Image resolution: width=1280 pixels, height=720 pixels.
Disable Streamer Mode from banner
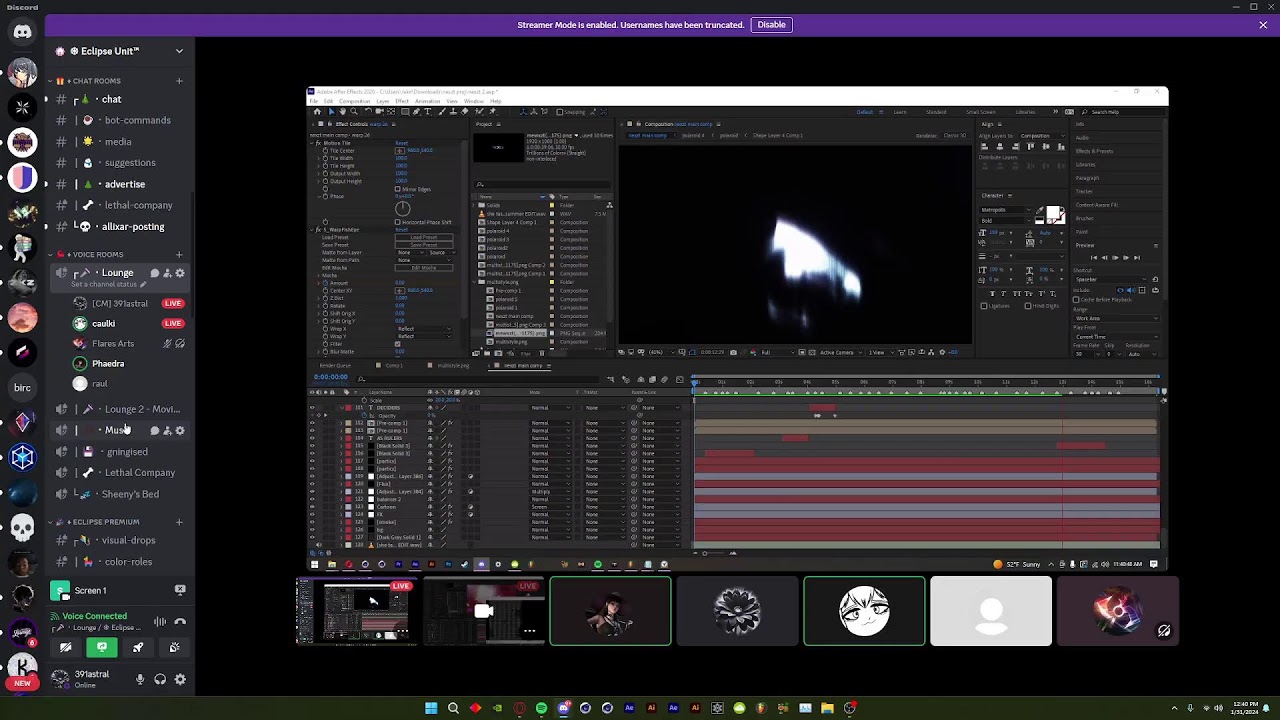771,25
